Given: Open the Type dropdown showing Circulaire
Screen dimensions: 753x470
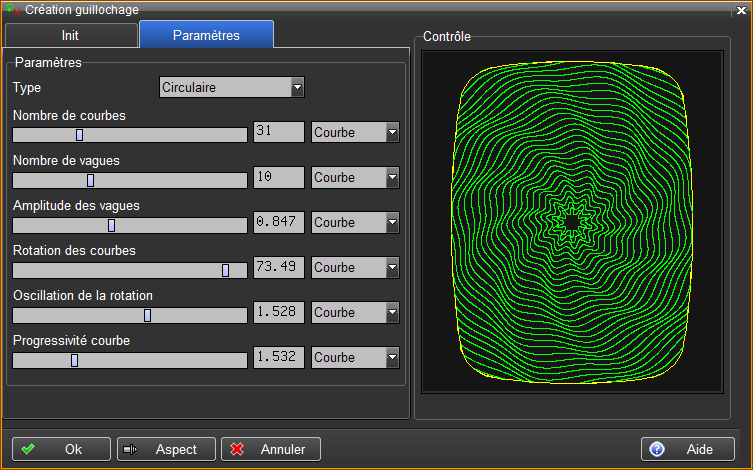Looking at the screenshot, I should [232, 87].
